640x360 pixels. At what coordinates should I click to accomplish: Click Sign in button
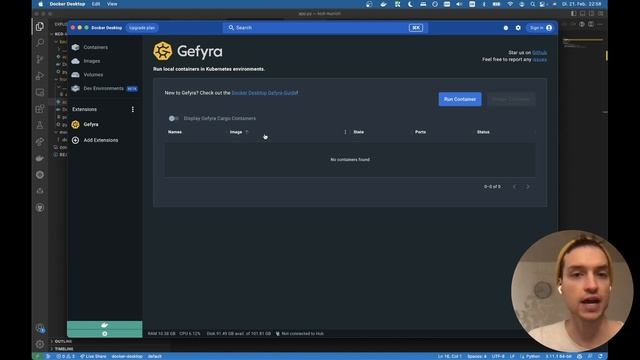[x=541, y=28]
